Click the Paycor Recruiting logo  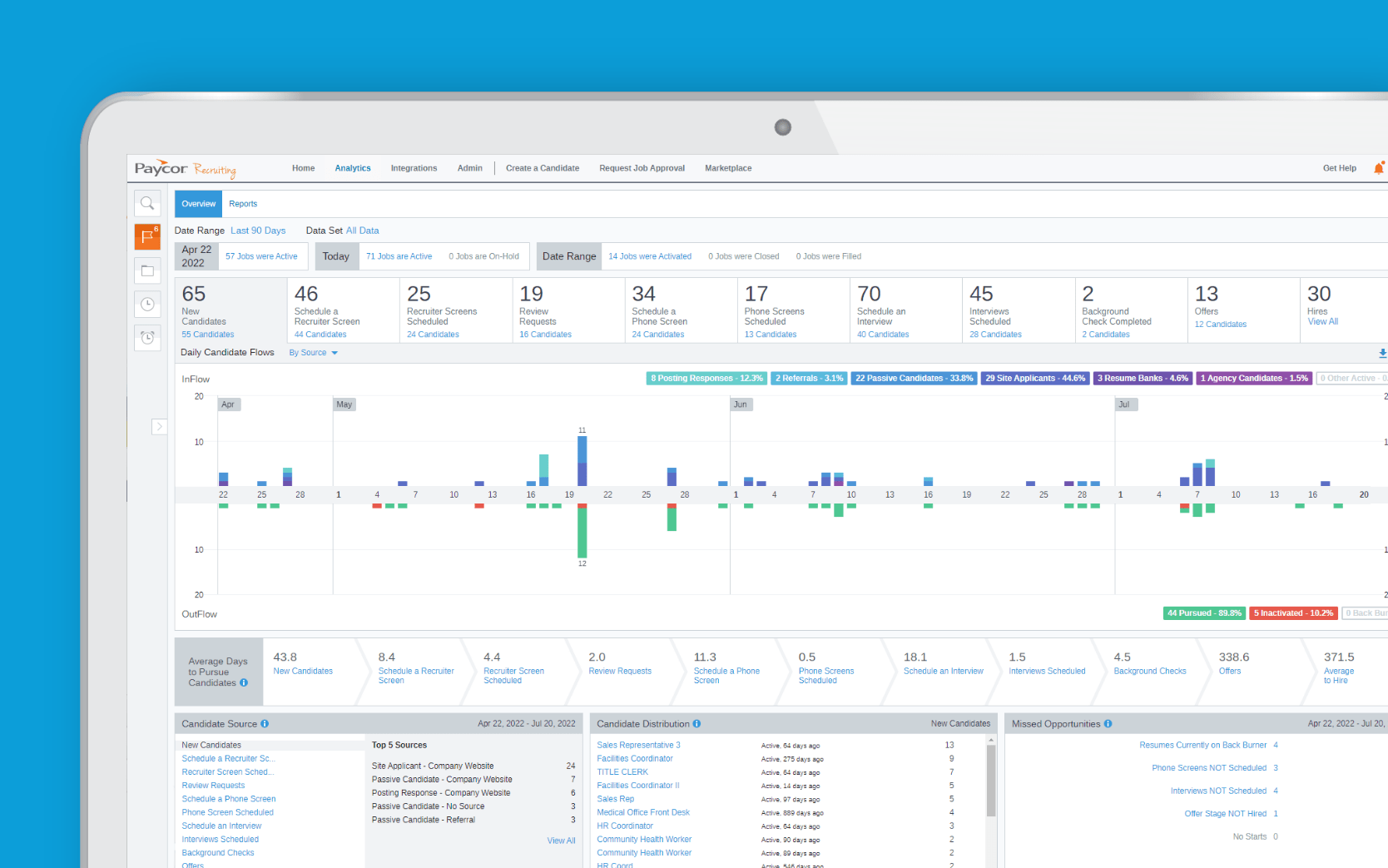186,169
